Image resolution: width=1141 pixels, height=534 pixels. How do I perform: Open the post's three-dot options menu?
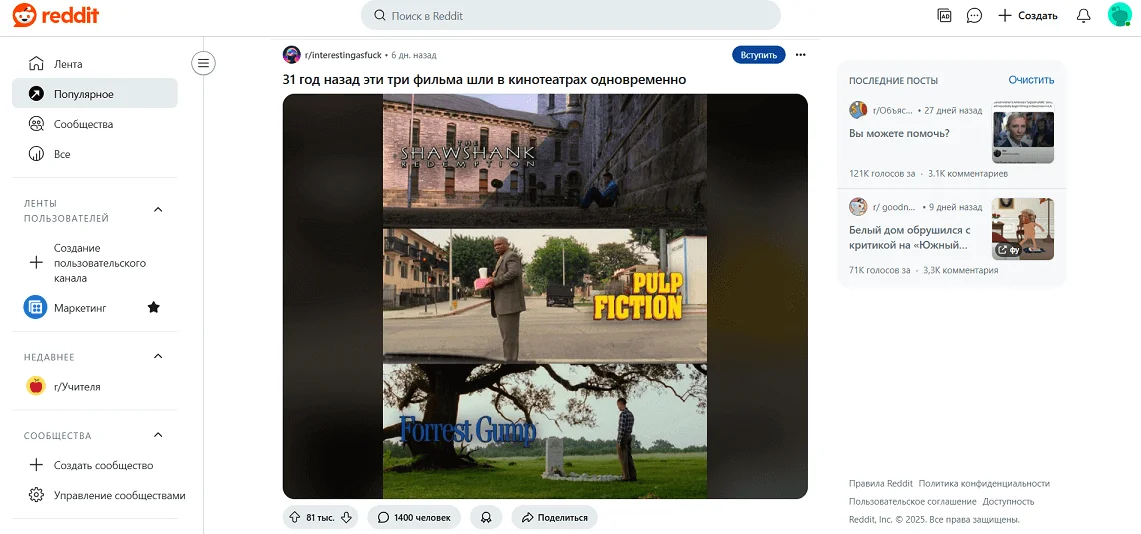[x=800, y=55]
